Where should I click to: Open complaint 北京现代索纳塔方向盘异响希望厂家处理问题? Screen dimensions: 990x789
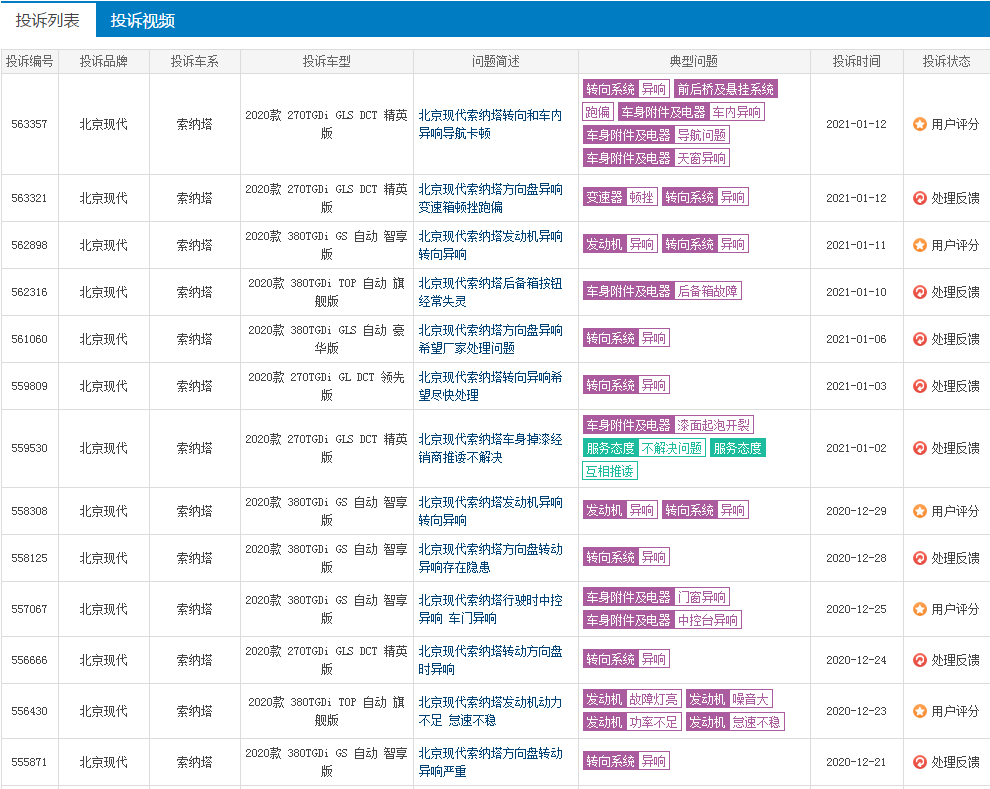[490, 339]
